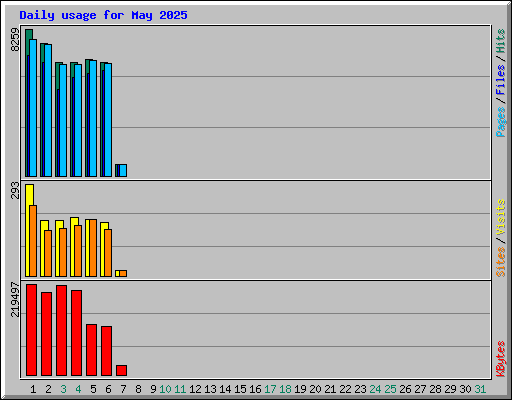Click day 8 on the x-axis

click(138, 389)
